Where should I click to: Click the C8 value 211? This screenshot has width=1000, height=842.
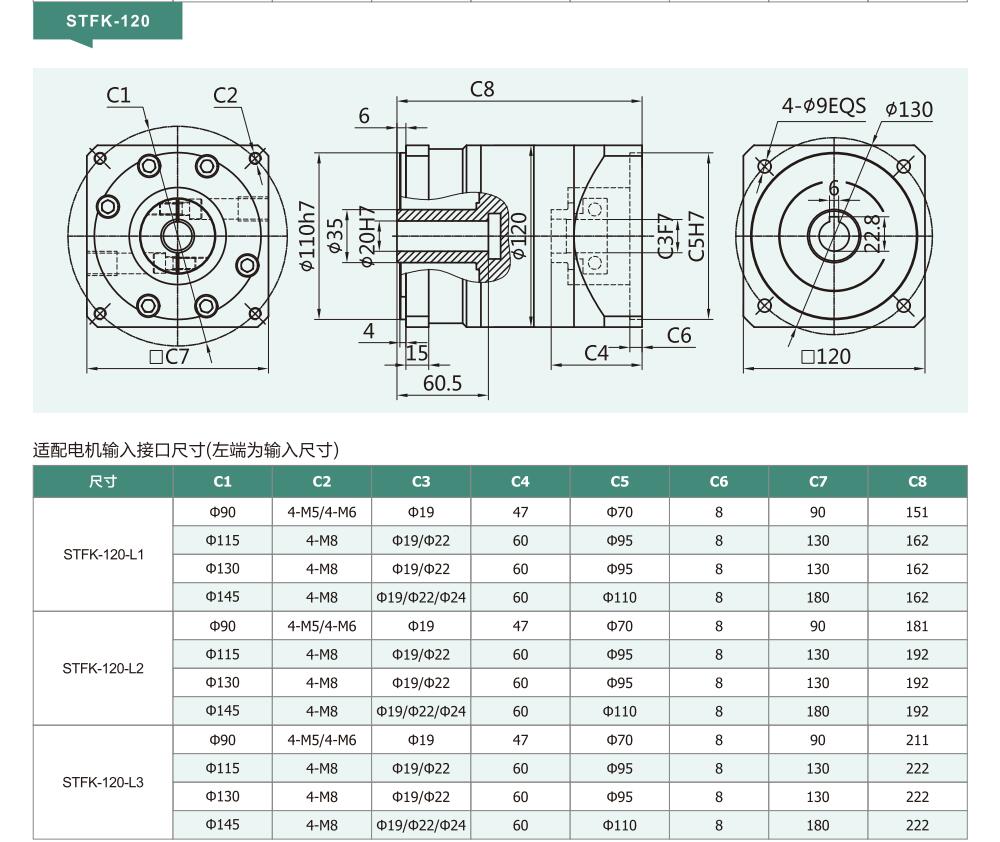click(917, 740)
